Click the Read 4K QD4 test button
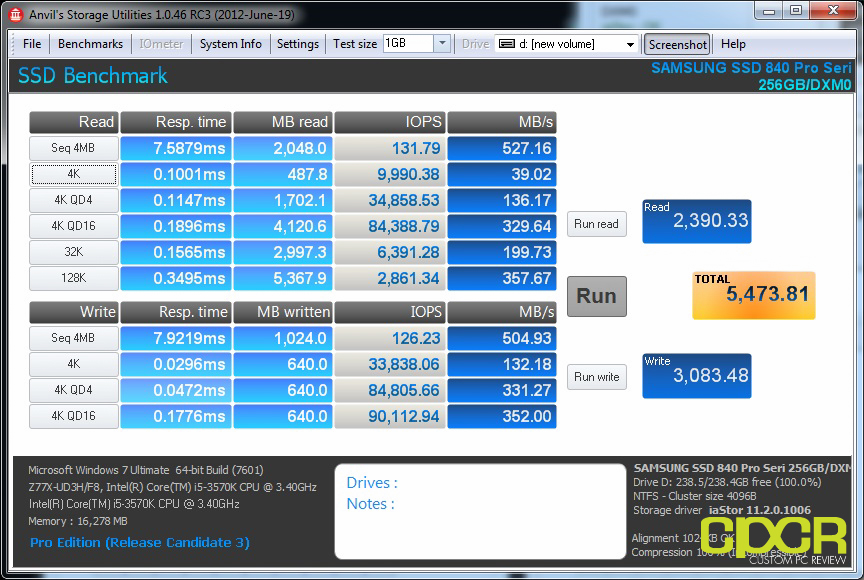 click(73, 200)
